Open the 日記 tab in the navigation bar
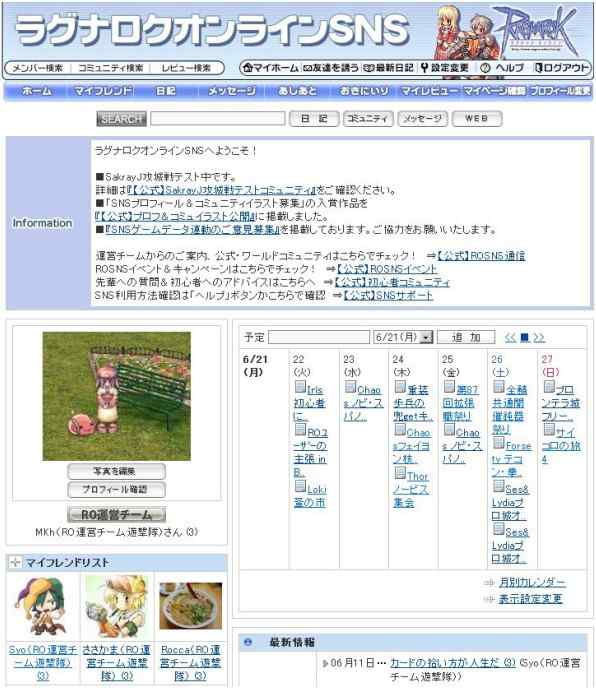The height and width of the screenshot is (688, 596). tap(166, 91)
